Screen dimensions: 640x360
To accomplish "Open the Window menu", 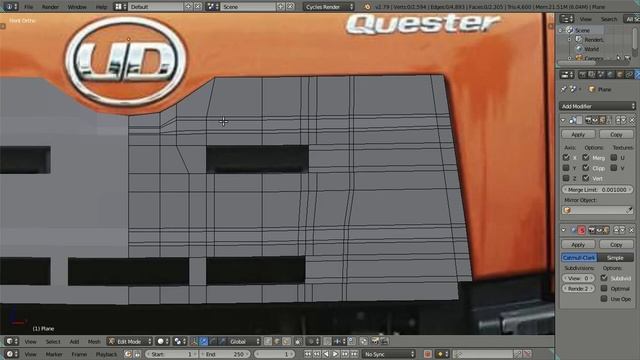I will (77, 7).
